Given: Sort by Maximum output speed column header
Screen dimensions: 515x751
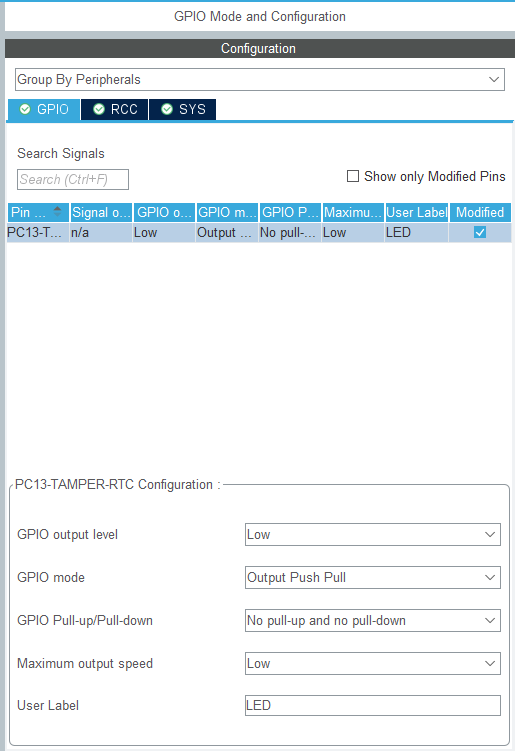Looking at the screenshot, I should tap(354, 212).
